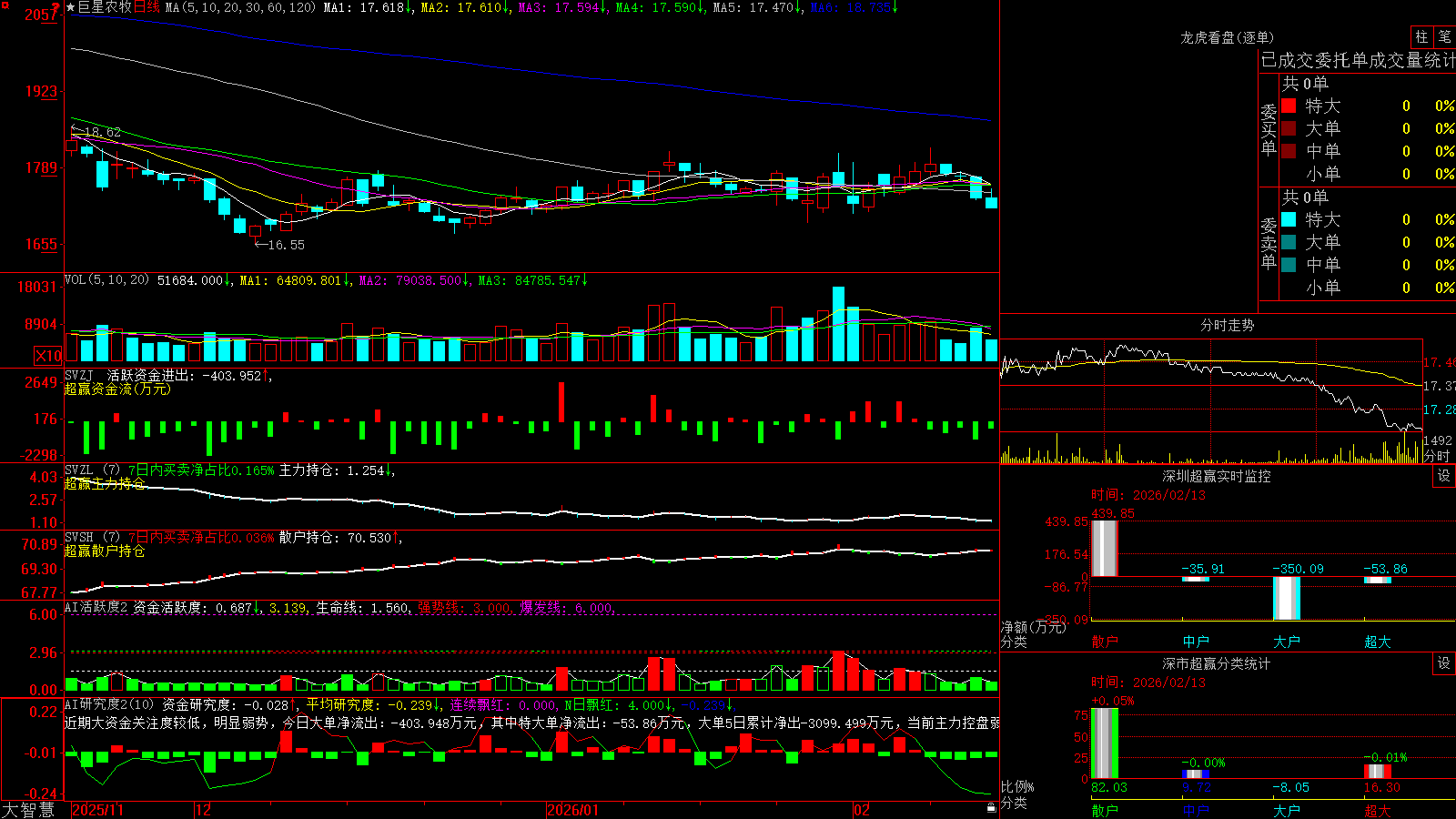Click the 日线 period label
Screen dimensions: 1456x819
(147, 7)
